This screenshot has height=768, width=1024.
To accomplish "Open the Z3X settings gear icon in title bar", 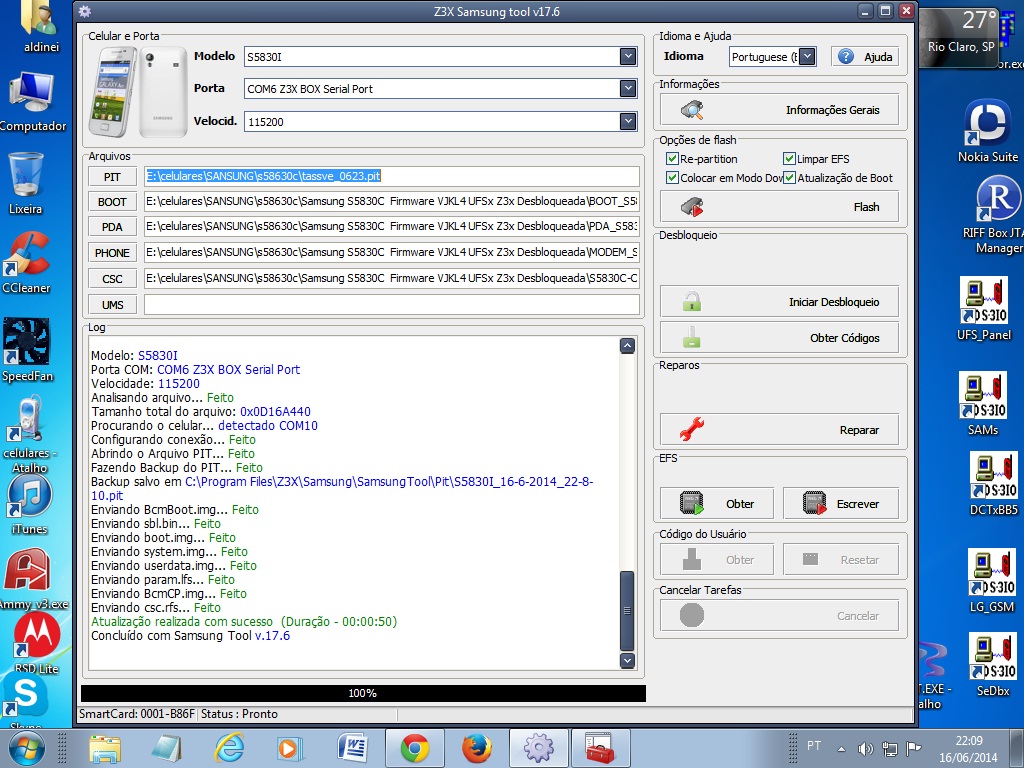I will (x=84, y=11).
